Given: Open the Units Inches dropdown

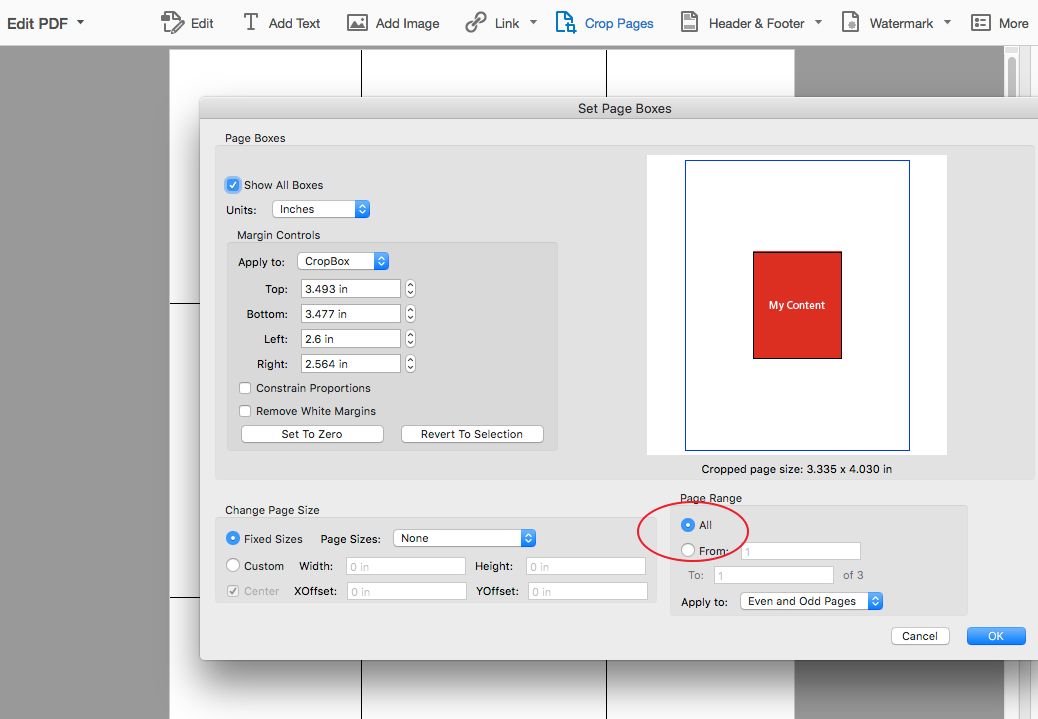Looking at the screenshot, I should pos(321,209).
